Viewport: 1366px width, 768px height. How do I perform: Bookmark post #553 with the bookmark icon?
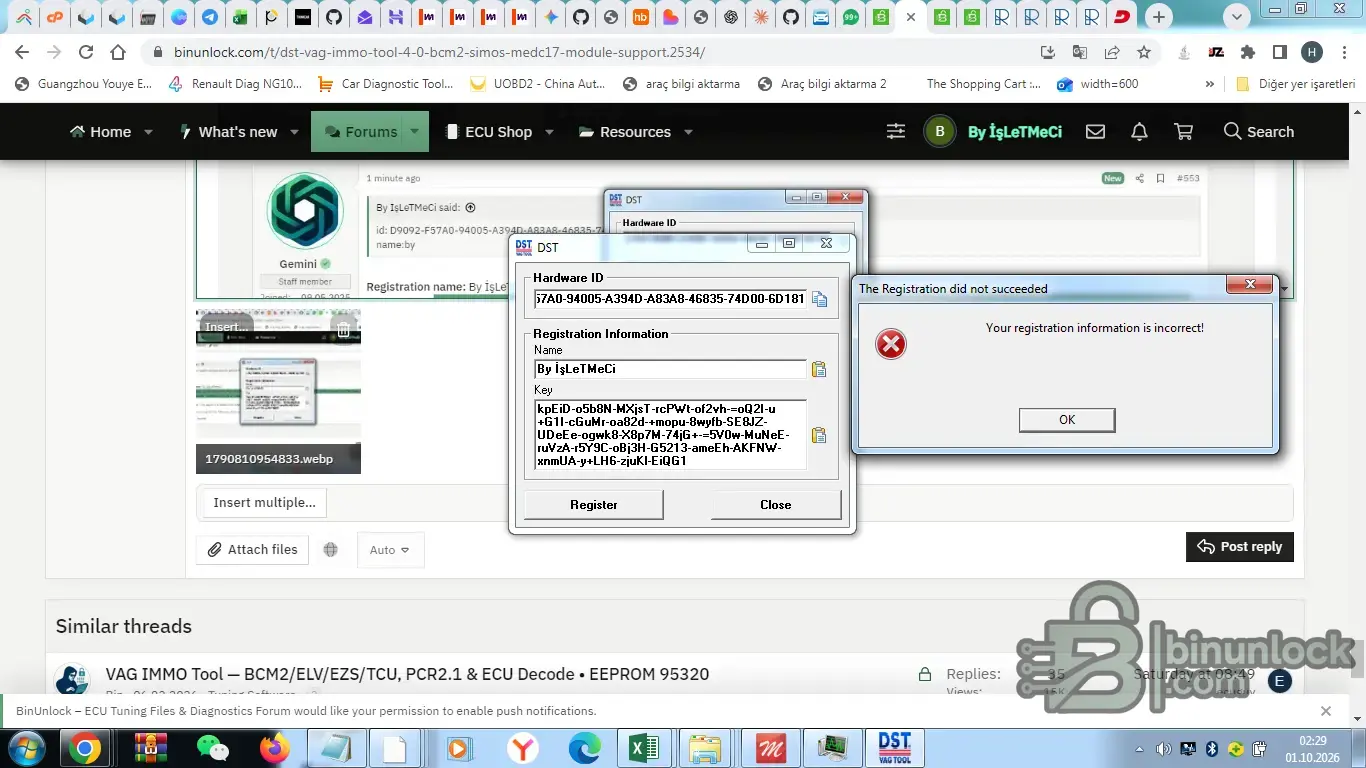tap(1160, 178)
